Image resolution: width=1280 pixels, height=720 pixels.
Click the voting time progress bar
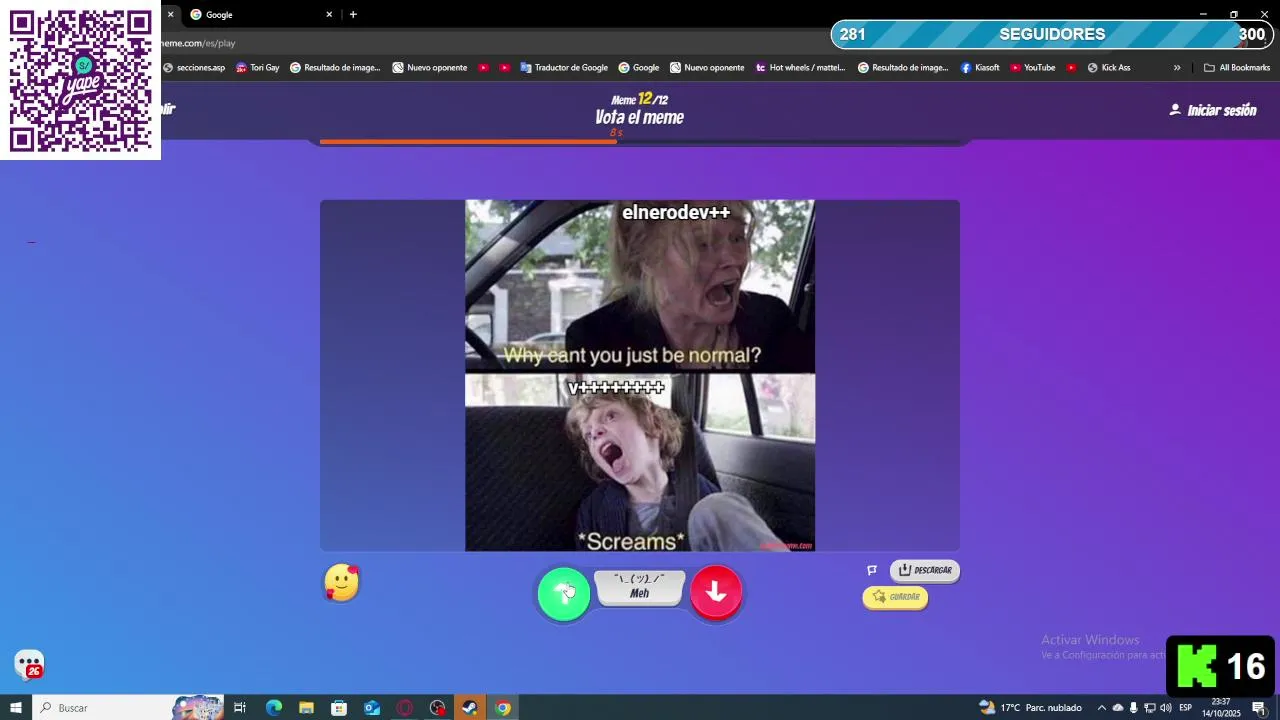(x=640, y=142)
